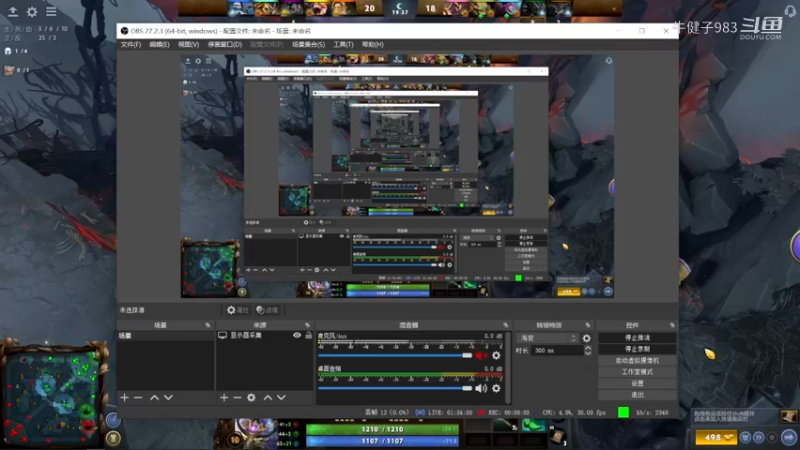Screen dimensions: 800x450
Task: Select the display capture source row
Action: coord(264,336)
